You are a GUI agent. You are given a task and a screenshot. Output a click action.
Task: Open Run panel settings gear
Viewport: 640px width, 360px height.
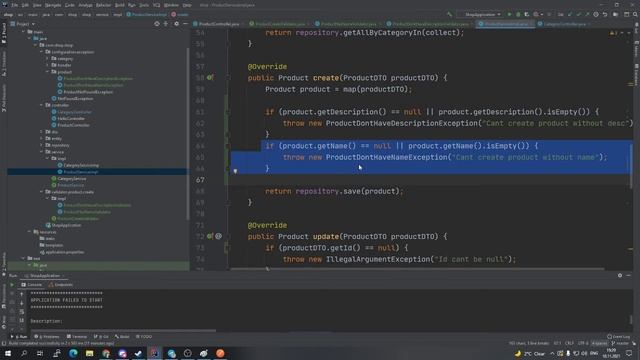[x=620, y=276]
